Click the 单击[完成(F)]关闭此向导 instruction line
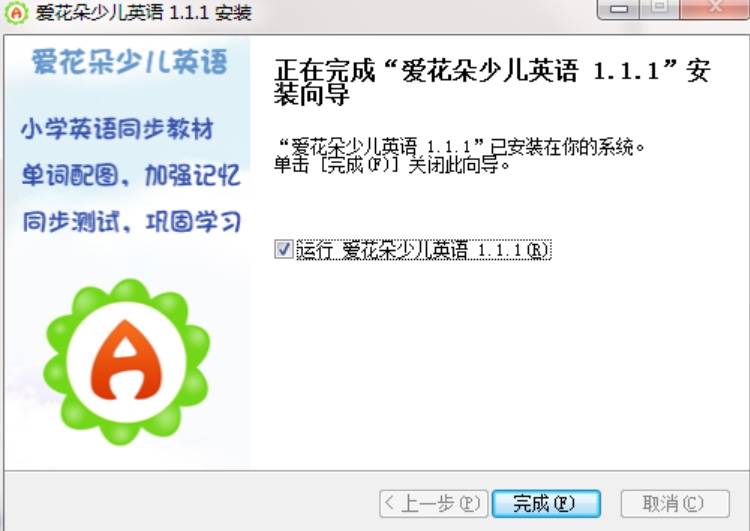 pos(392,166)
